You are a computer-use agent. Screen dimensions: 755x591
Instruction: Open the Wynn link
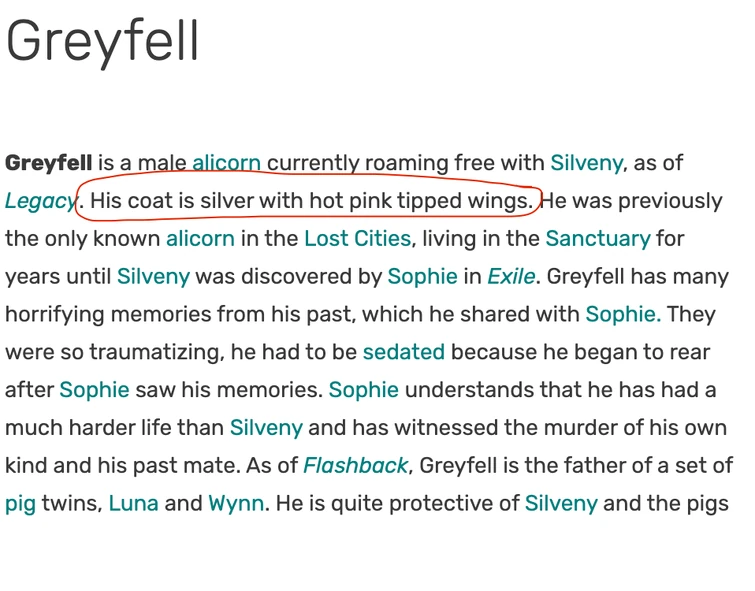(236, 503)
